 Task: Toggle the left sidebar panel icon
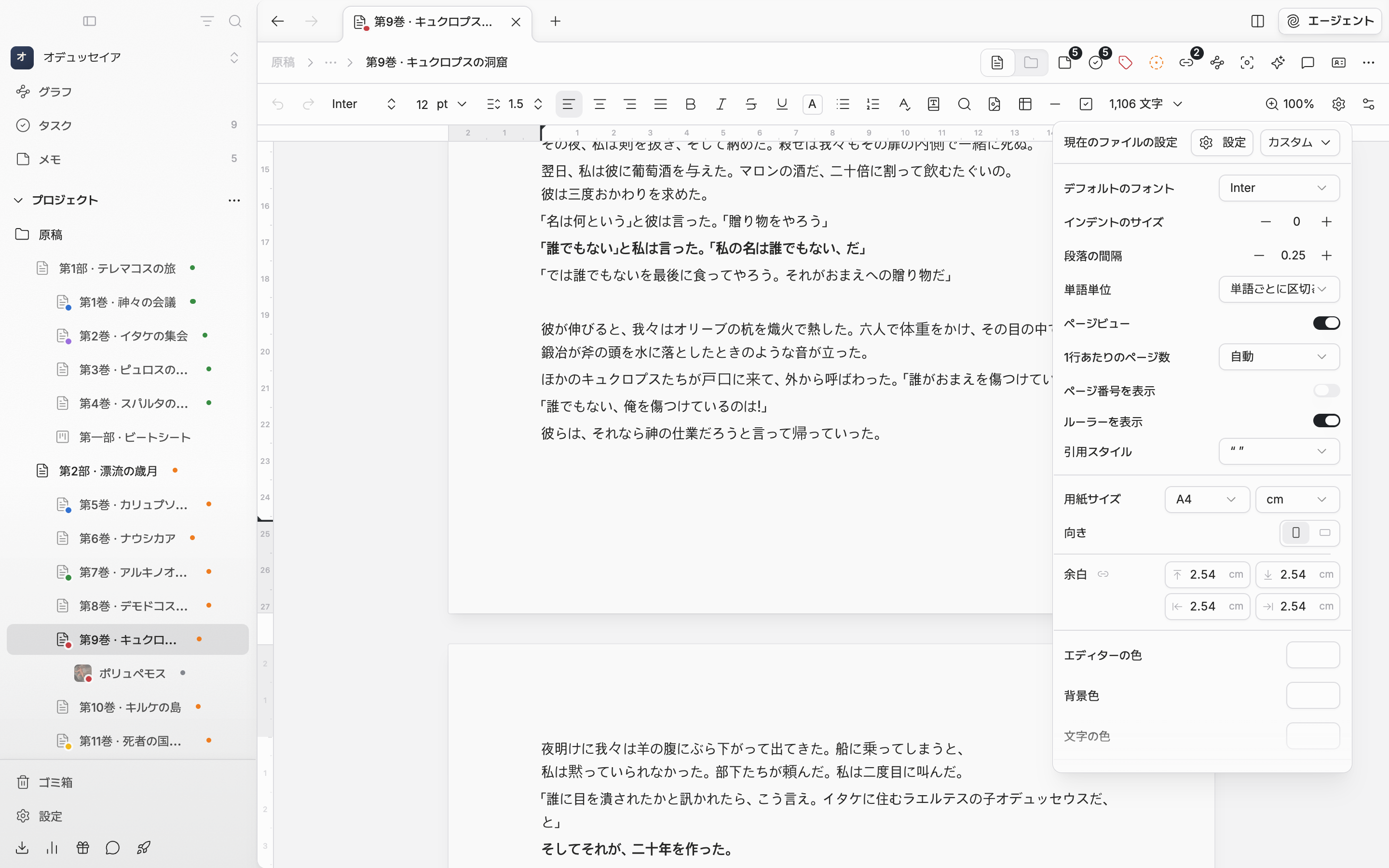[90, 21]
